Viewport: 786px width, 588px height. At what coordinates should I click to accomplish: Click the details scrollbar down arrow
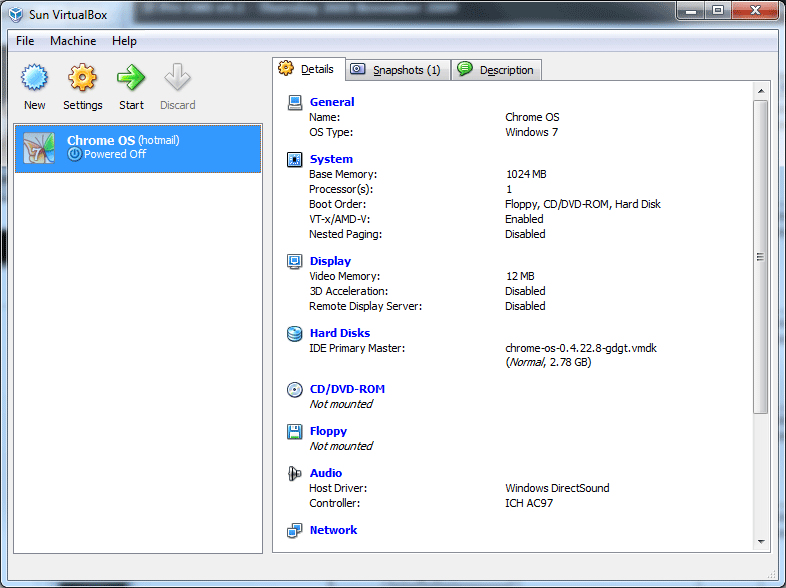[x=761, y=541]
